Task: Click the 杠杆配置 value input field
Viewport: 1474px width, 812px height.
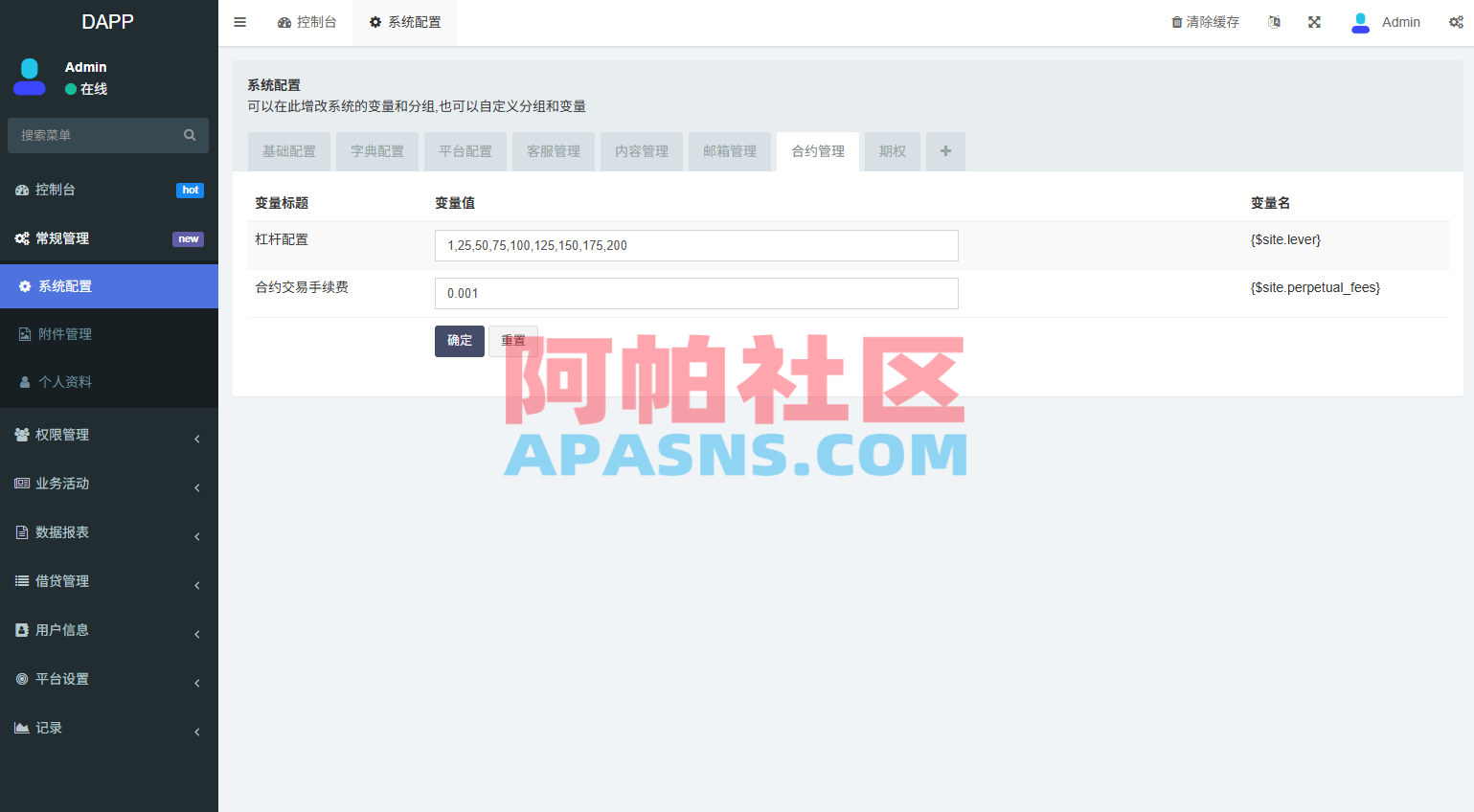Action: [x=696, y=245]
